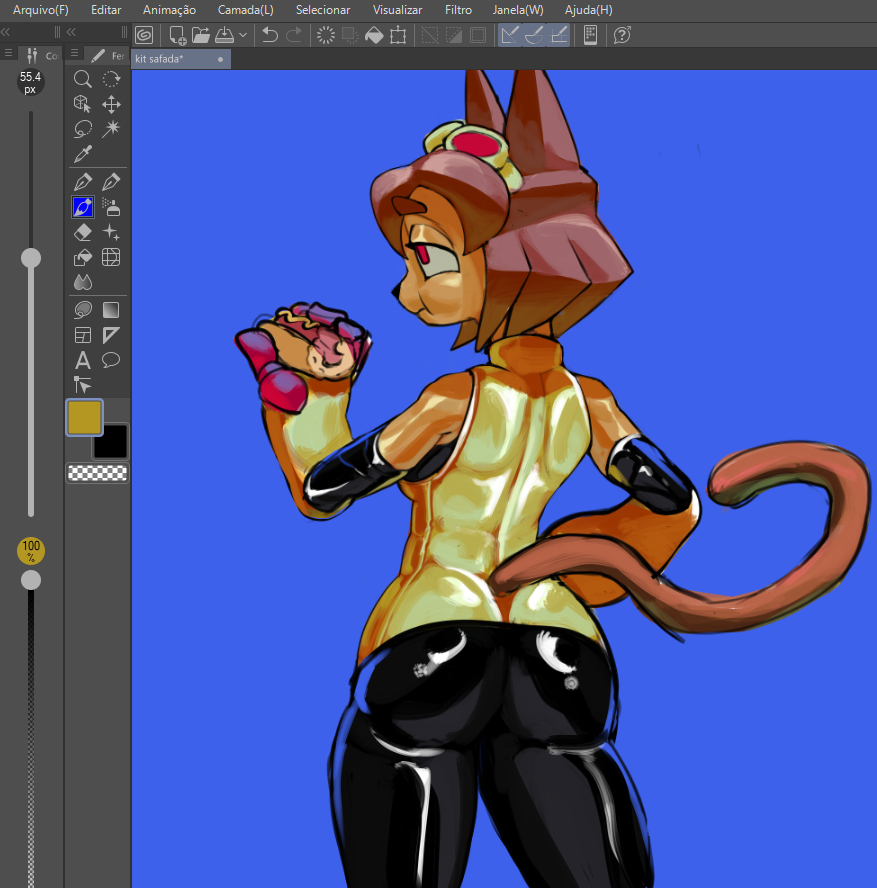Collapse the tool palette dock chevrons
Screen dimensions: 877x888
(x=71, y=32)
